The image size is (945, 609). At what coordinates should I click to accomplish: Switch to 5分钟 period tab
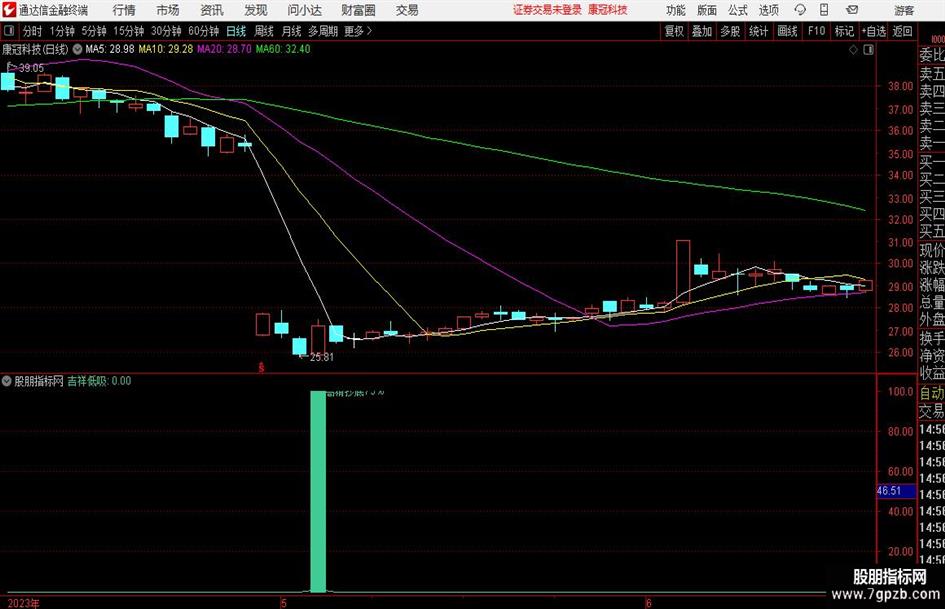coord(94,31)
